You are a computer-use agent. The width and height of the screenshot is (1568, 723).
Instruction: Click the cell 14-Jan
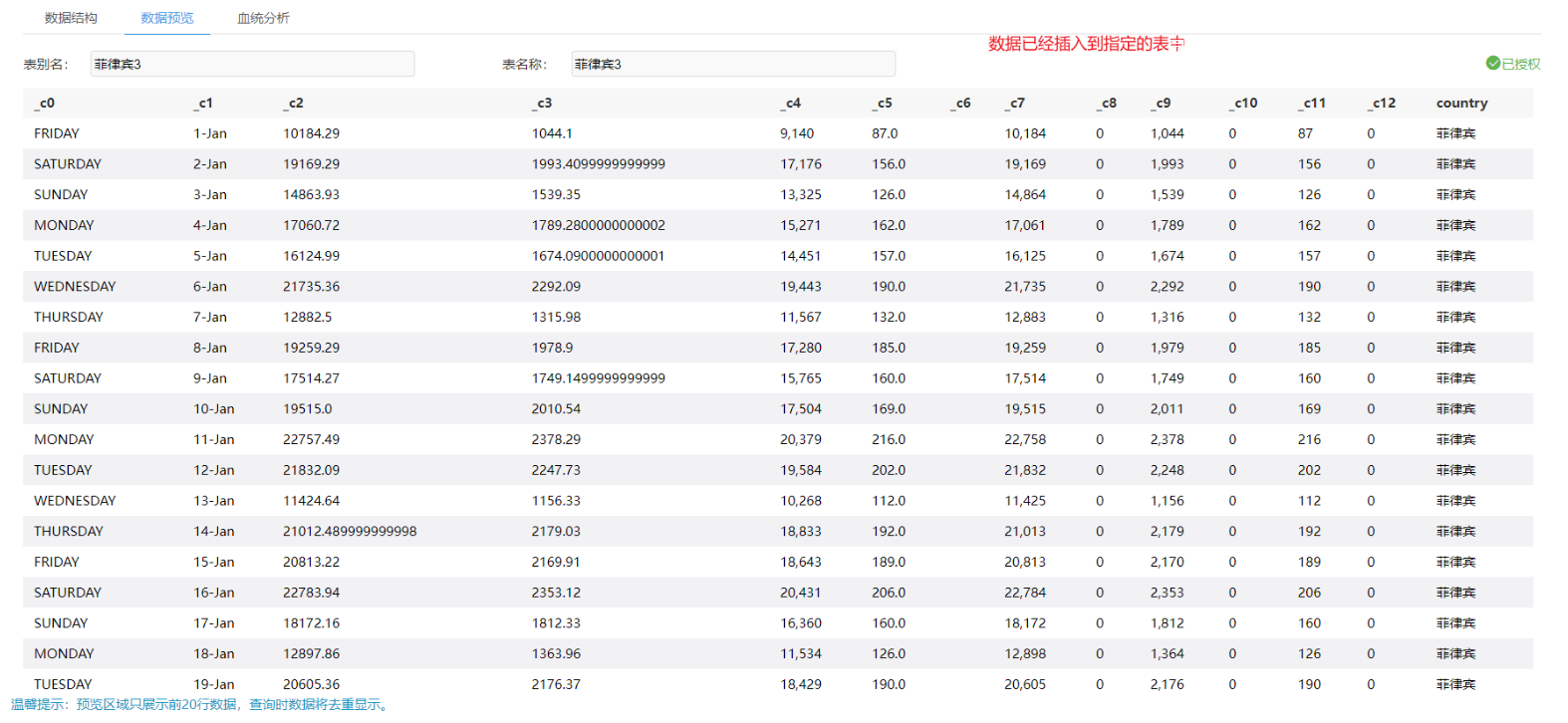tap(214, 532)
